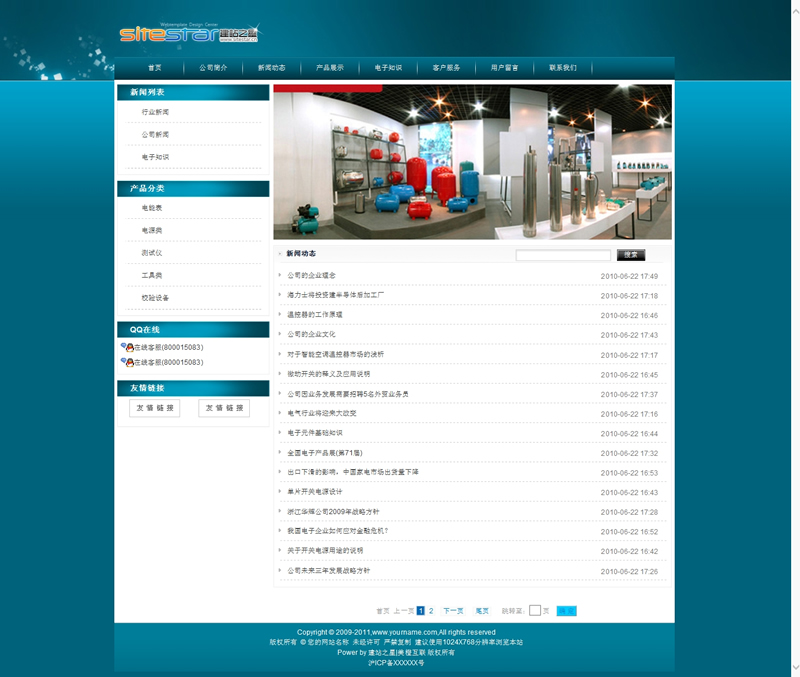Select 用户留言 in the navigation bar

504,68
